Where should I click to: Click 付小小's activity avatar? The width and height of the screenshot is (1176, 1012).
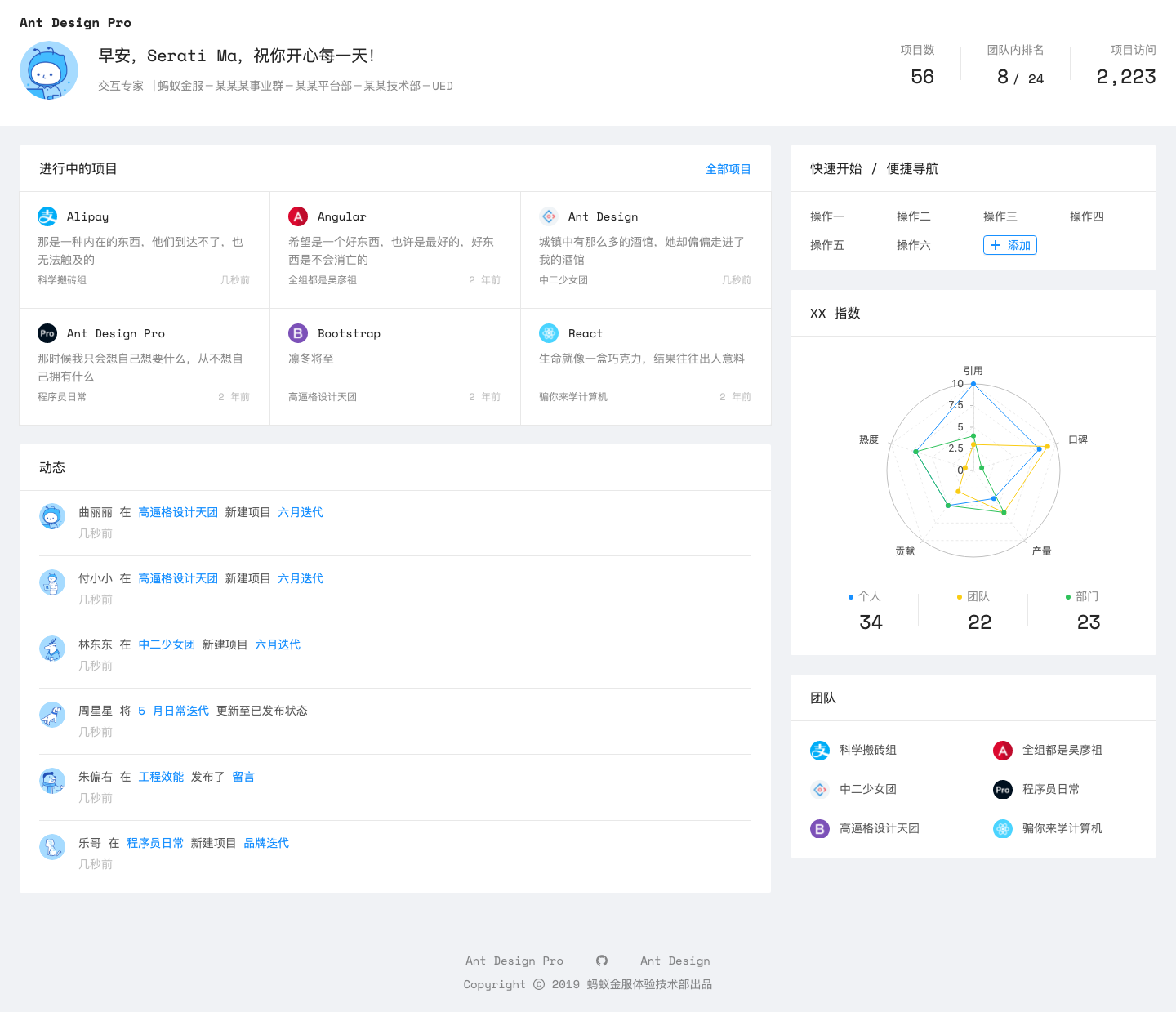[x=52, y=582]
